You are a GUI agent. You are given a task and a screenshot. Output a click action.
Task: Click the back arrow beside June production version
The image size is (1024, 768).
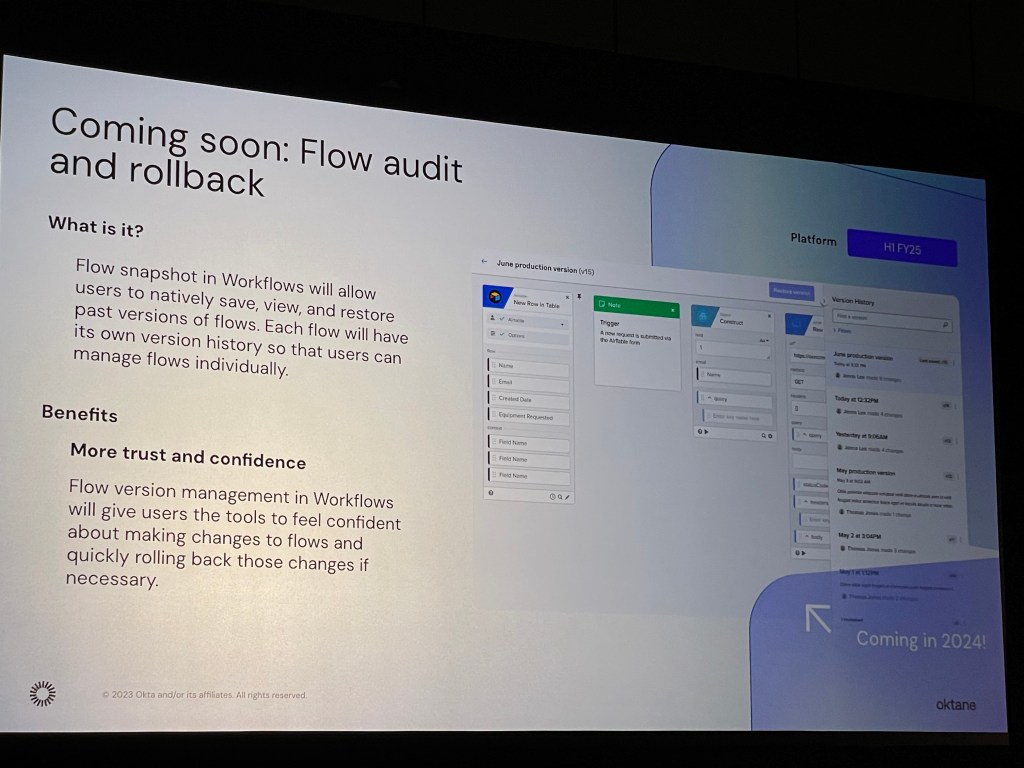click(x=485, y=262)
